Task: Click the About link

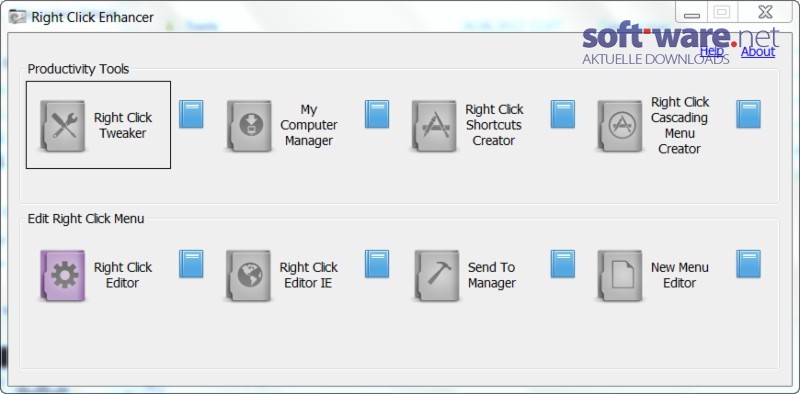Action: [758, 52]
